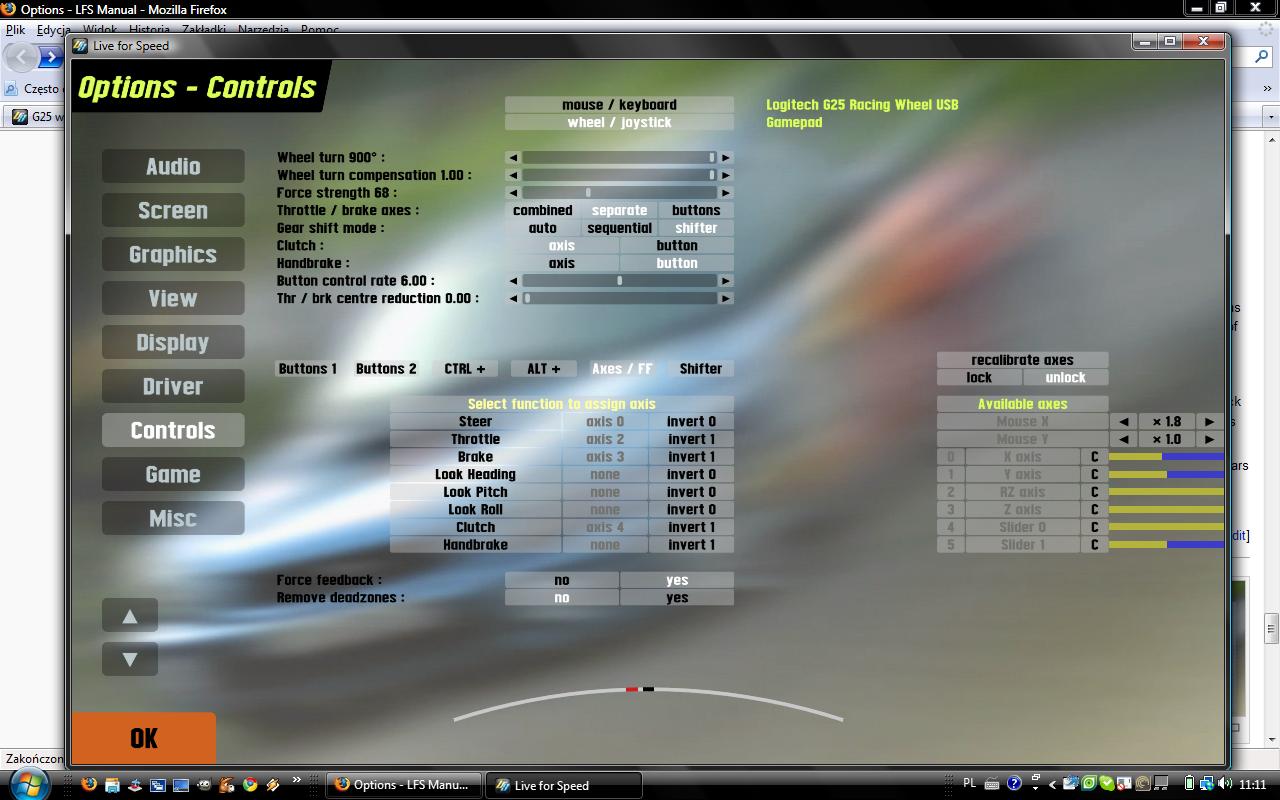The height and width of the screenshot is (800, 1280).
Task: Go to the Driver options section
Action: (173, 387)
